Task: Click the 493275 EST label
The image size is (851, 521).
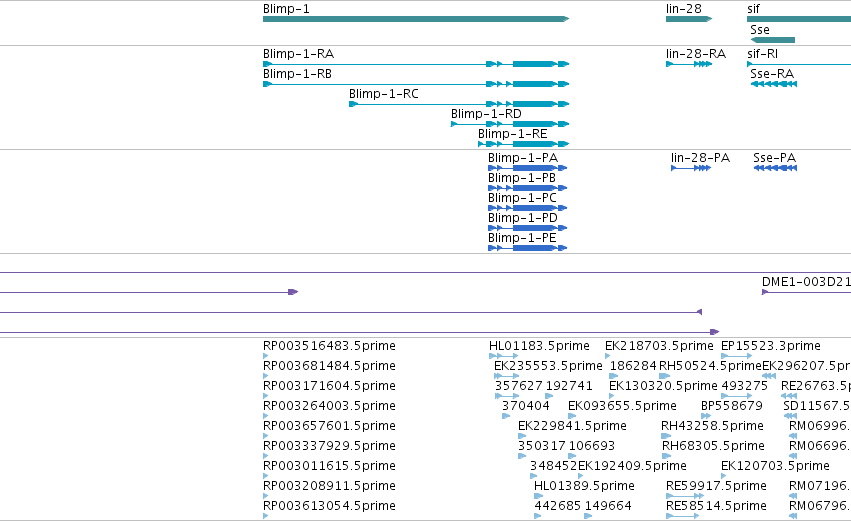Action: 745,386
